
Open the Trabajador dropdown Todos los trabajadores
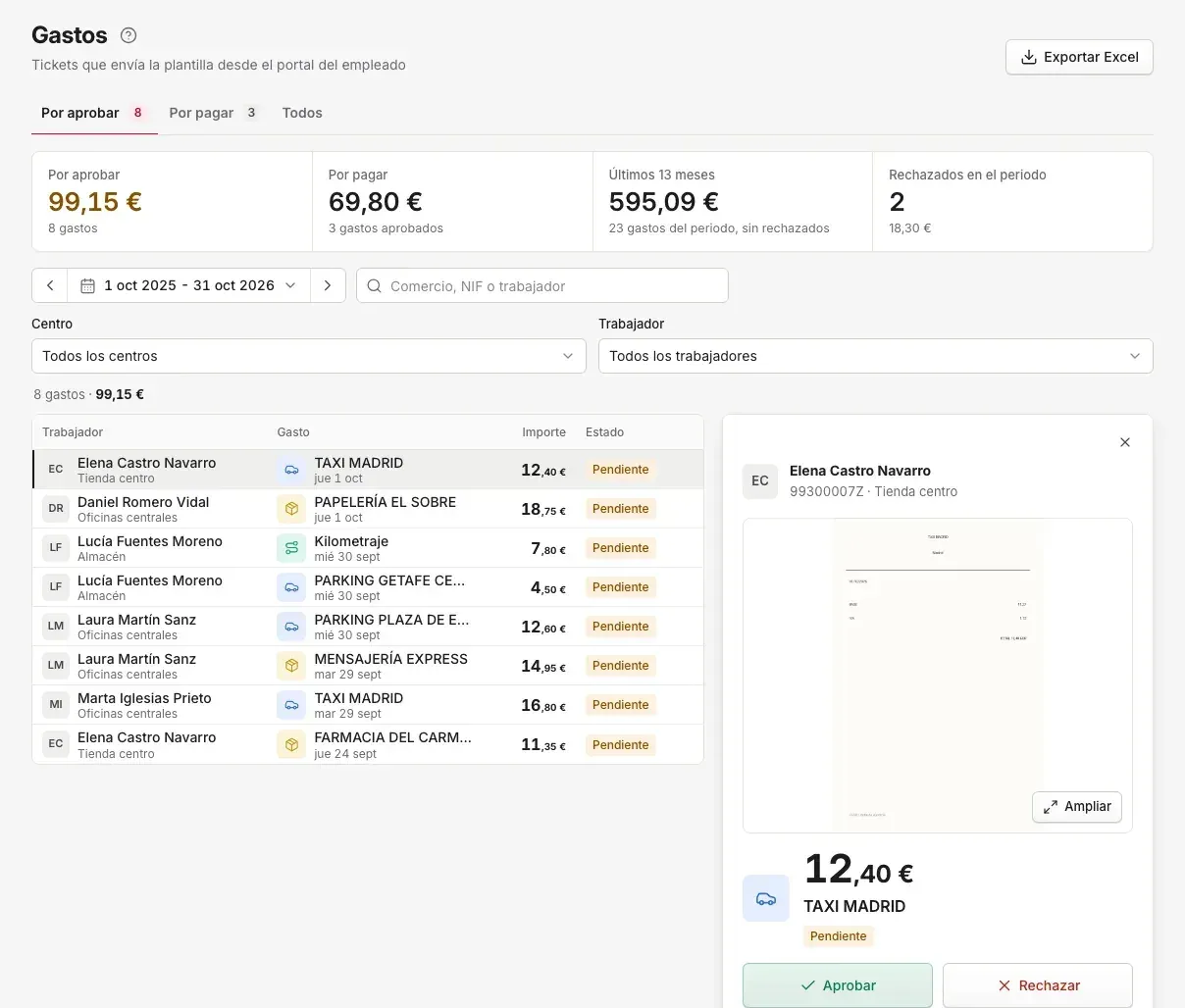click(x=876, y=356)
